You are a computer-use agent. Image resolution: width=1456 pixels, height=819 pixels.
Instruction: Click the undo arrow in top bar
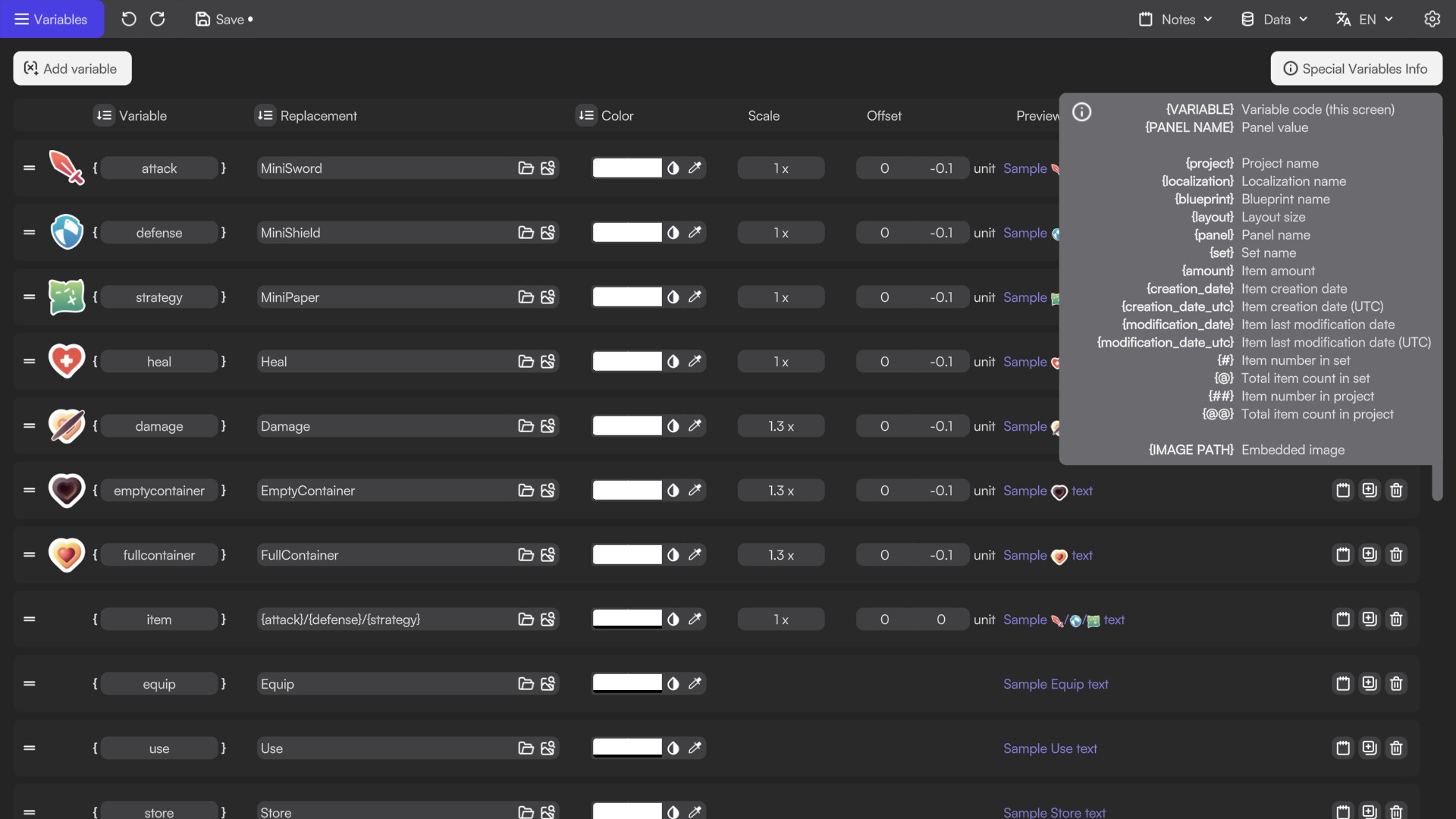(129, 19)
